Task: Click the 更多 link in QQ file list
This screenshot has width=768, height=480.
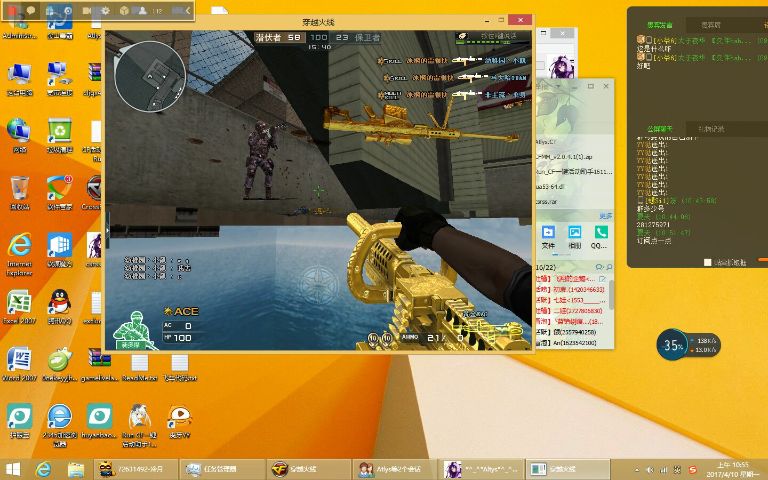Action: click(605, 216)
